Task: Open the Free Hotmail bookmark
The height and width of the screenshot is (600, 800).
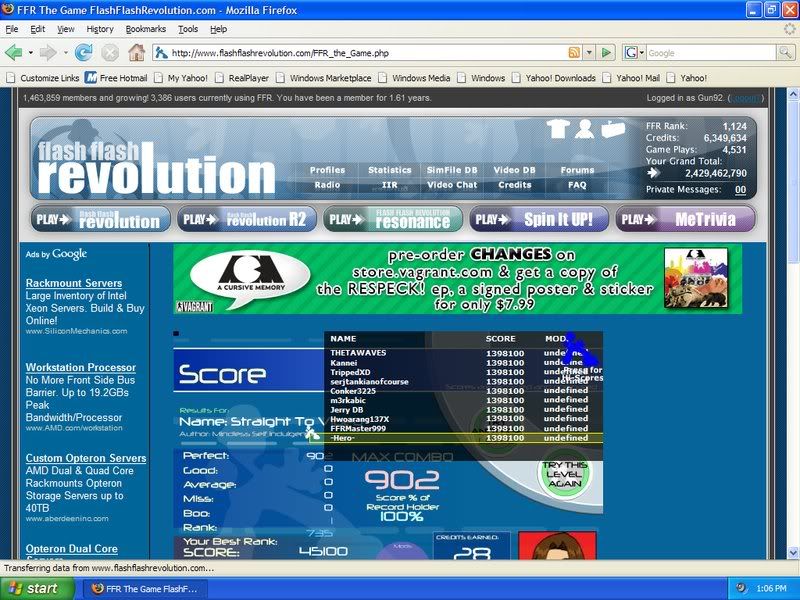Action: click(x=118, y=78)
